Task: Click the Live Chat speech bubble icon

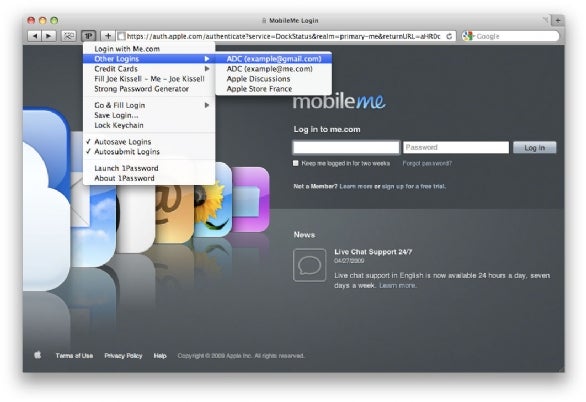Action: click(309, 265)
